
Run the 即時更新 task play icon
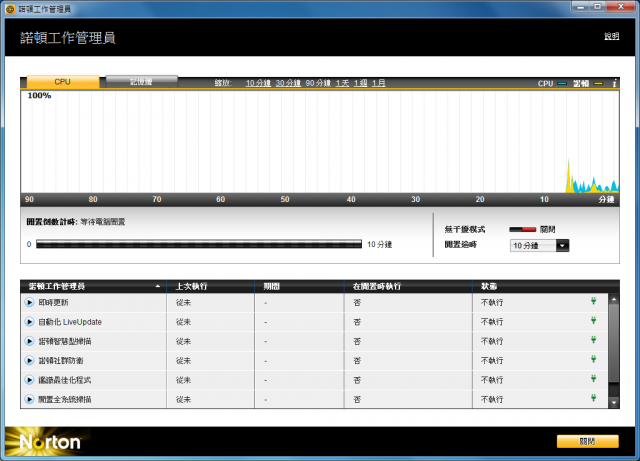[29, 303]
